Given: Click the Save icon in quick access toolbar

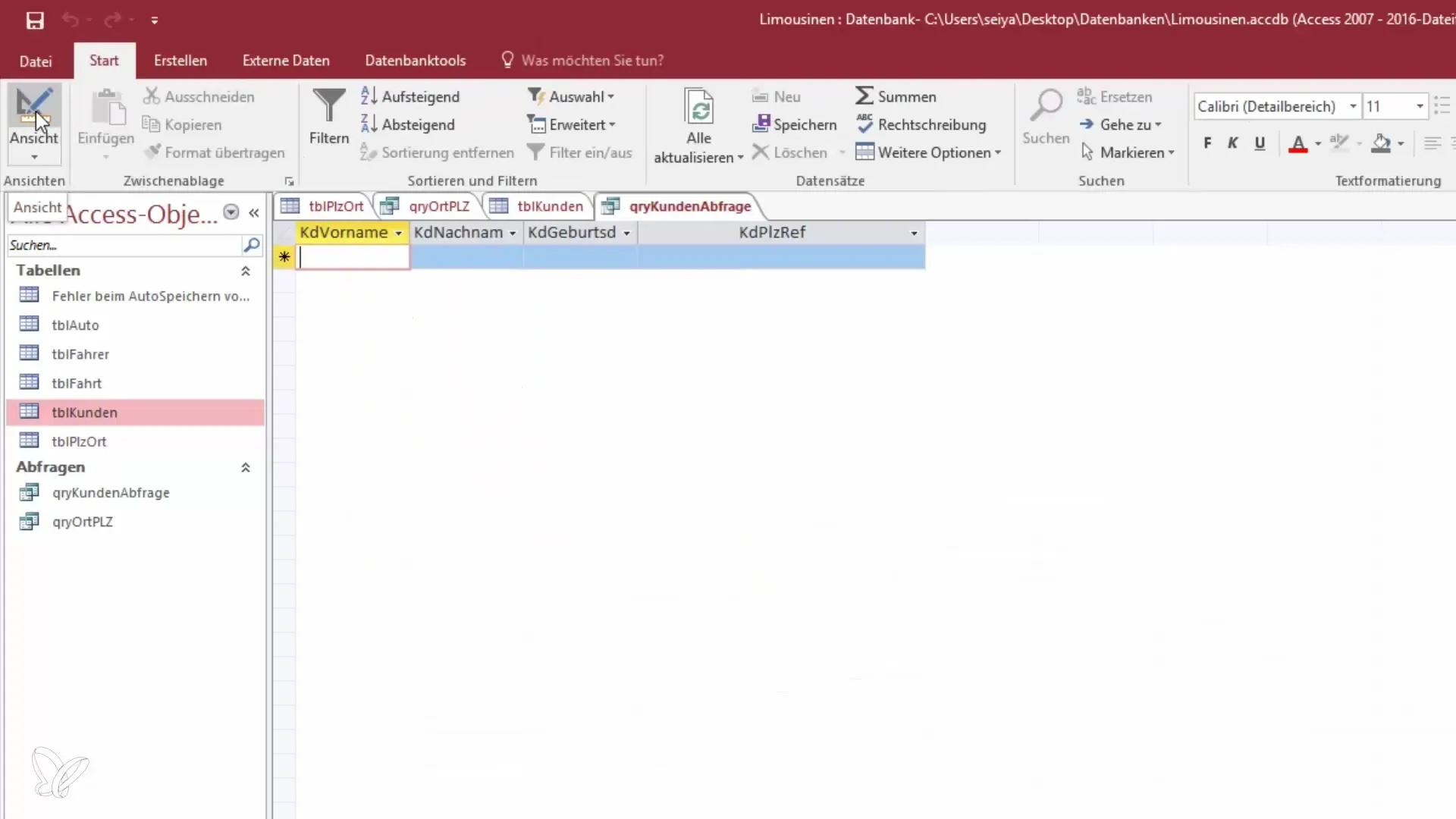Looking at the screenshot, I should (35, 20).
